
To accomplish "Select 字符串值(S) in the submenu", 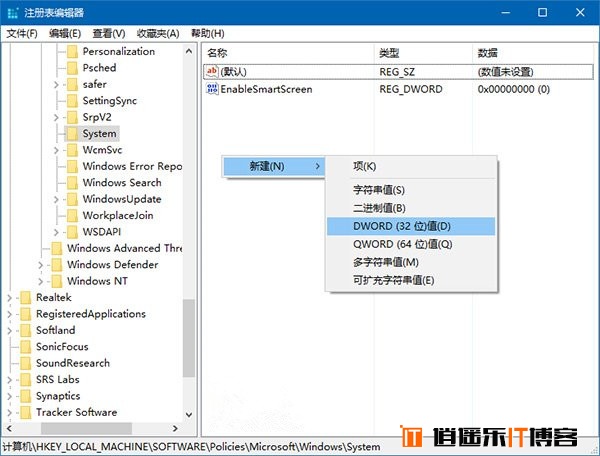I will (411, 190).
